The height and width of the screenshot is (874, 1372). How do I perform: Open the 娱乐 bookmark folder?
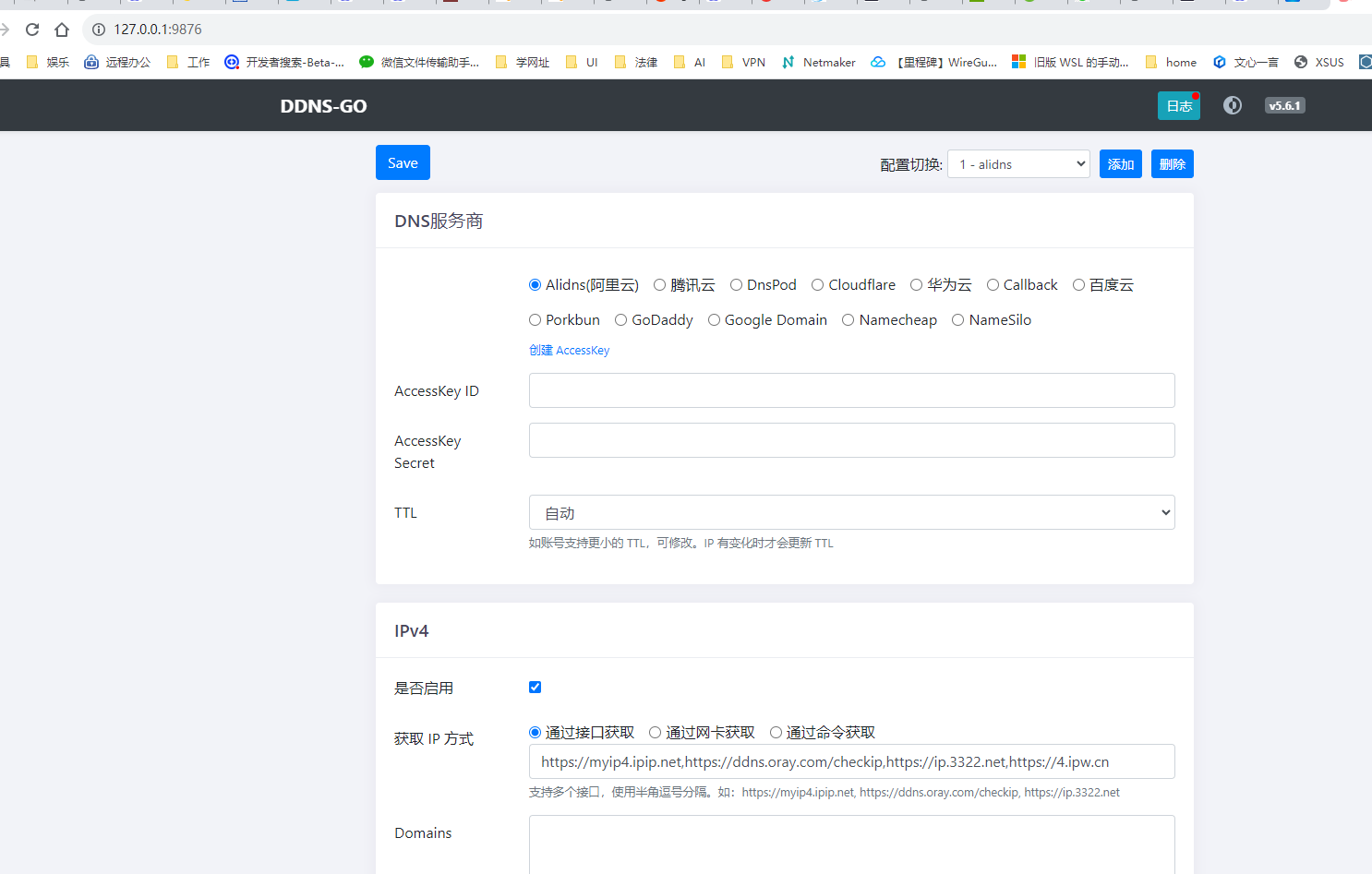(x=48, y=62)
